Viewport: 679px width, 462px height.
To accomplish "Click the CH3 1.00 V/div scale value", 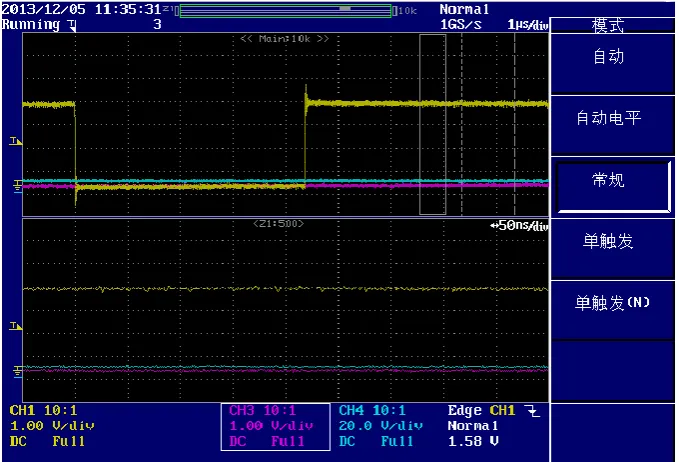I will [x=271, y=426].
